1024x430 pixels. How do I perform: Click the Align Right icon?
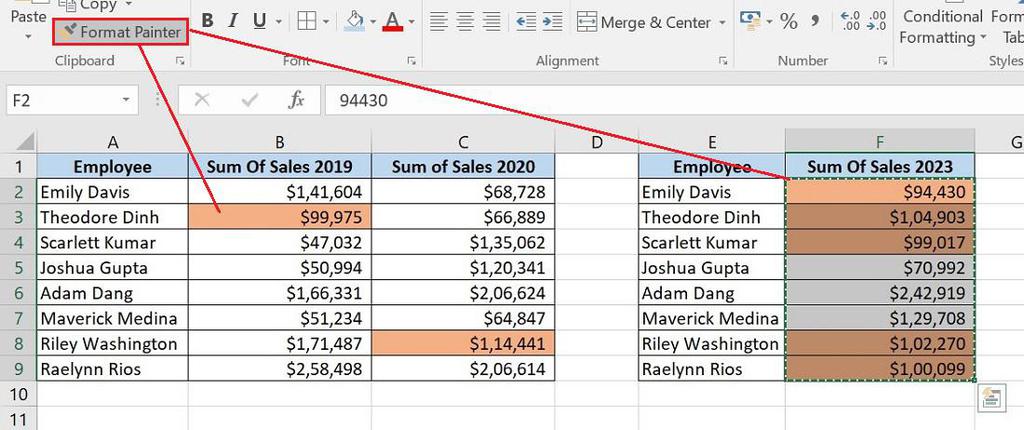coord(491,22)
